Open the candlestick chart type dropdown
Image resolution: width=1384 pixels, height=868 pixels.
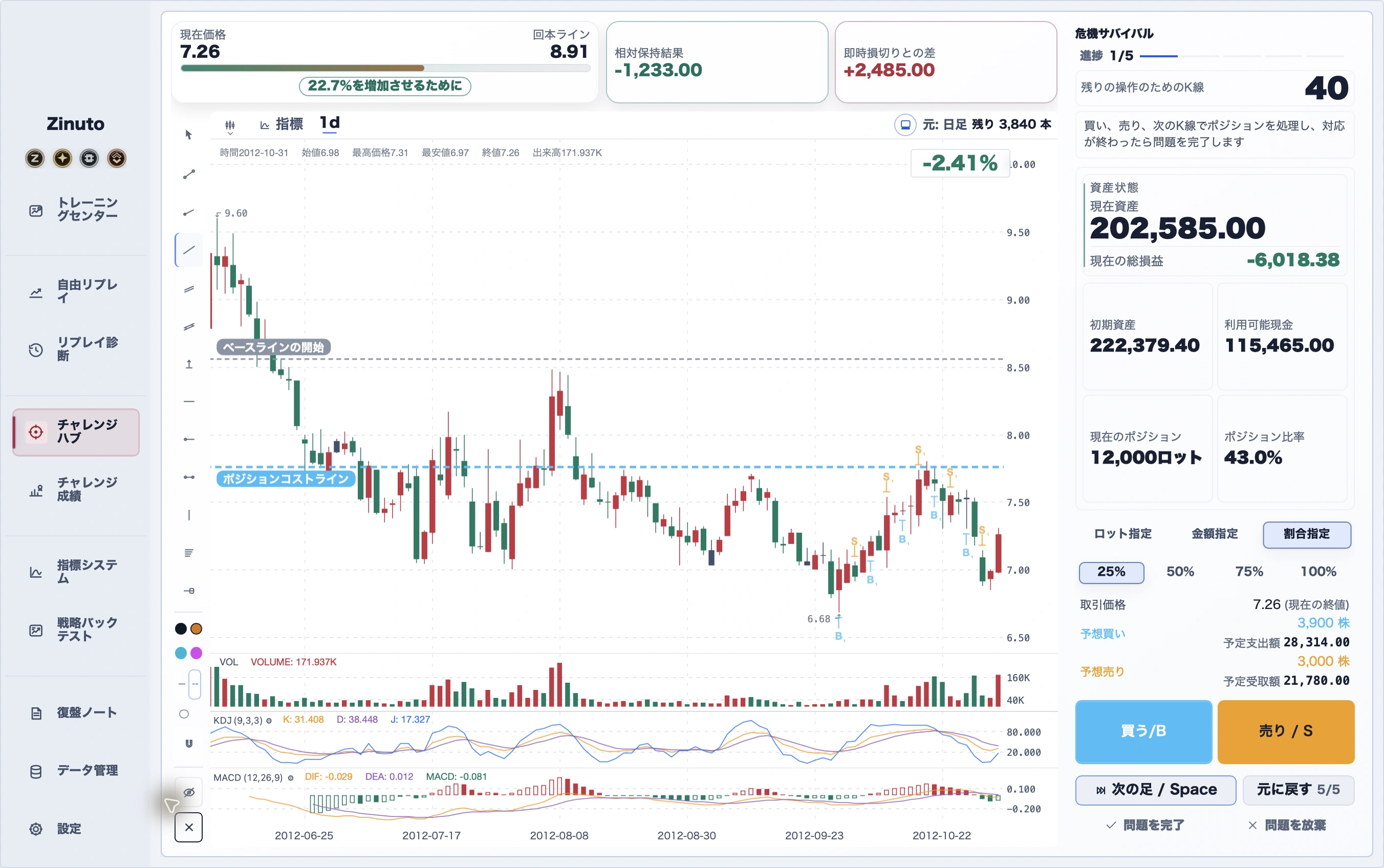[230, 126]
